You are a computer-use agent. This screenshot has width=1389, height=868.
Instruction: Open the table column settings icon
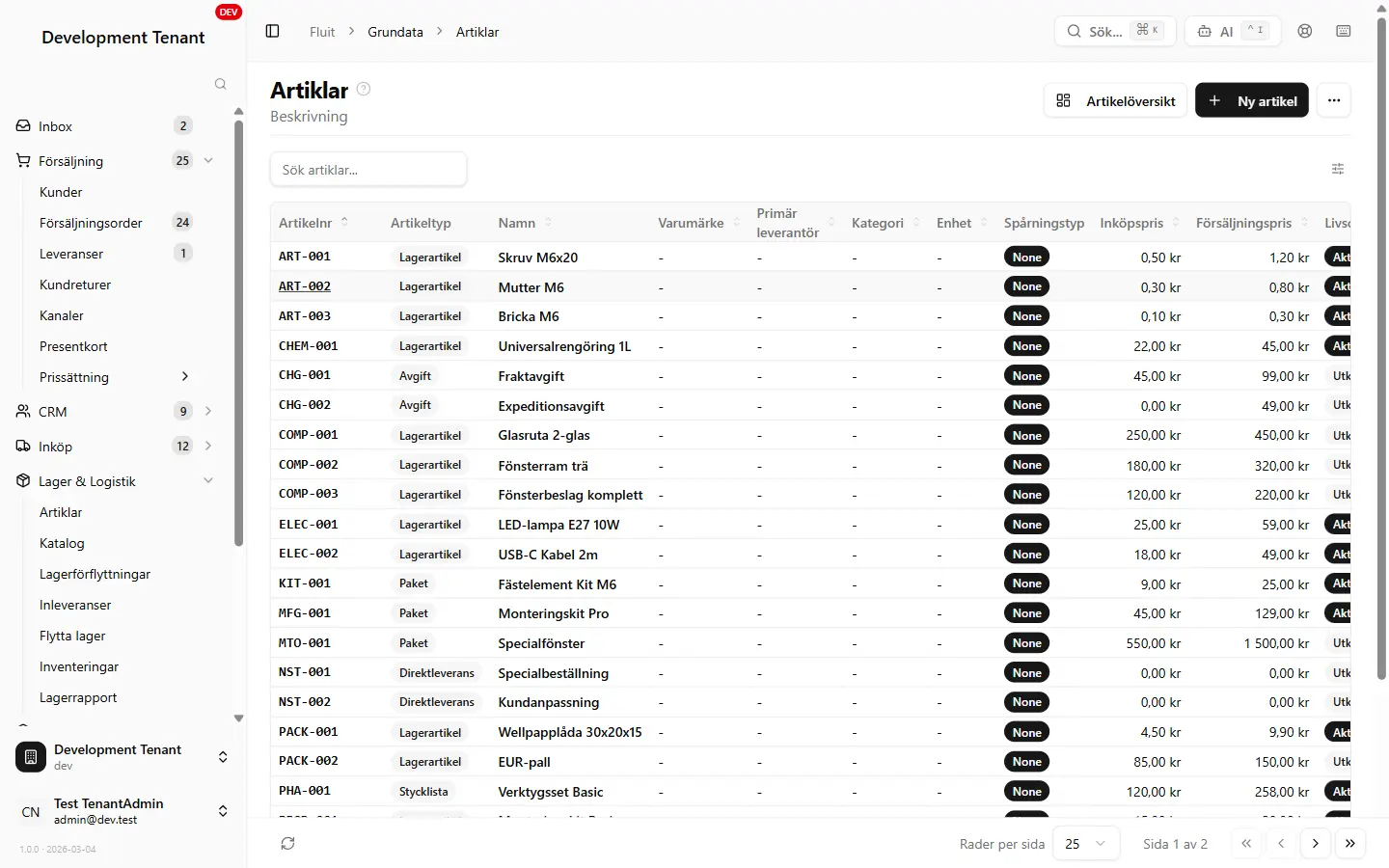(1338, 169)
